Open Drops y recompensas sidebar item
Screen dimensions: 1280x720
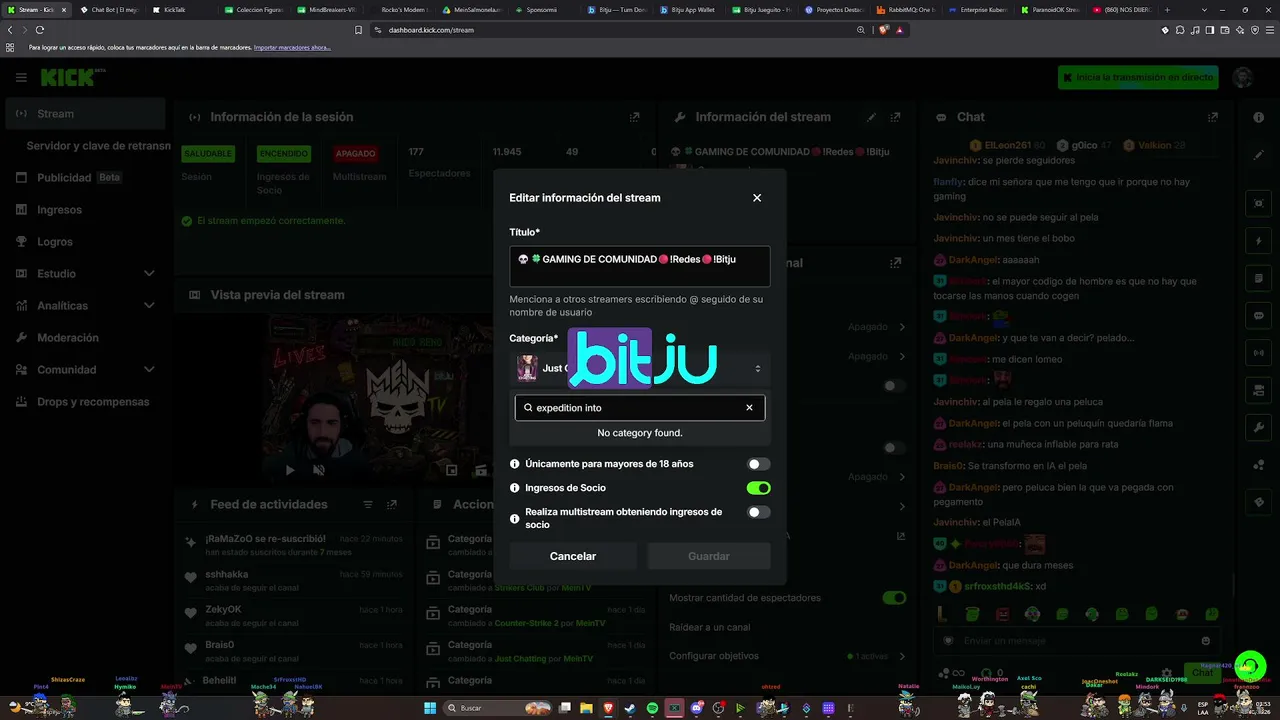pos(85,402)
